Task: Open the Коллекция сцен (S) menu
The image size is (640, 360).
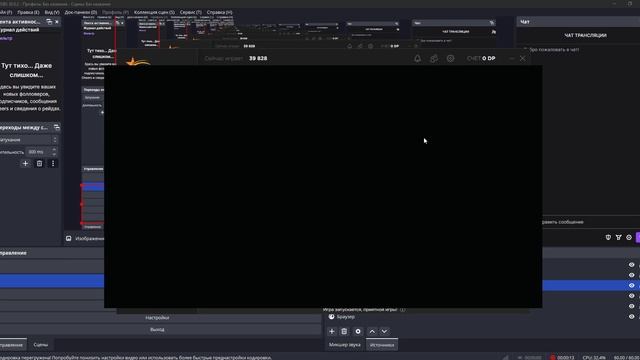Action: click(x=154, y=12)
